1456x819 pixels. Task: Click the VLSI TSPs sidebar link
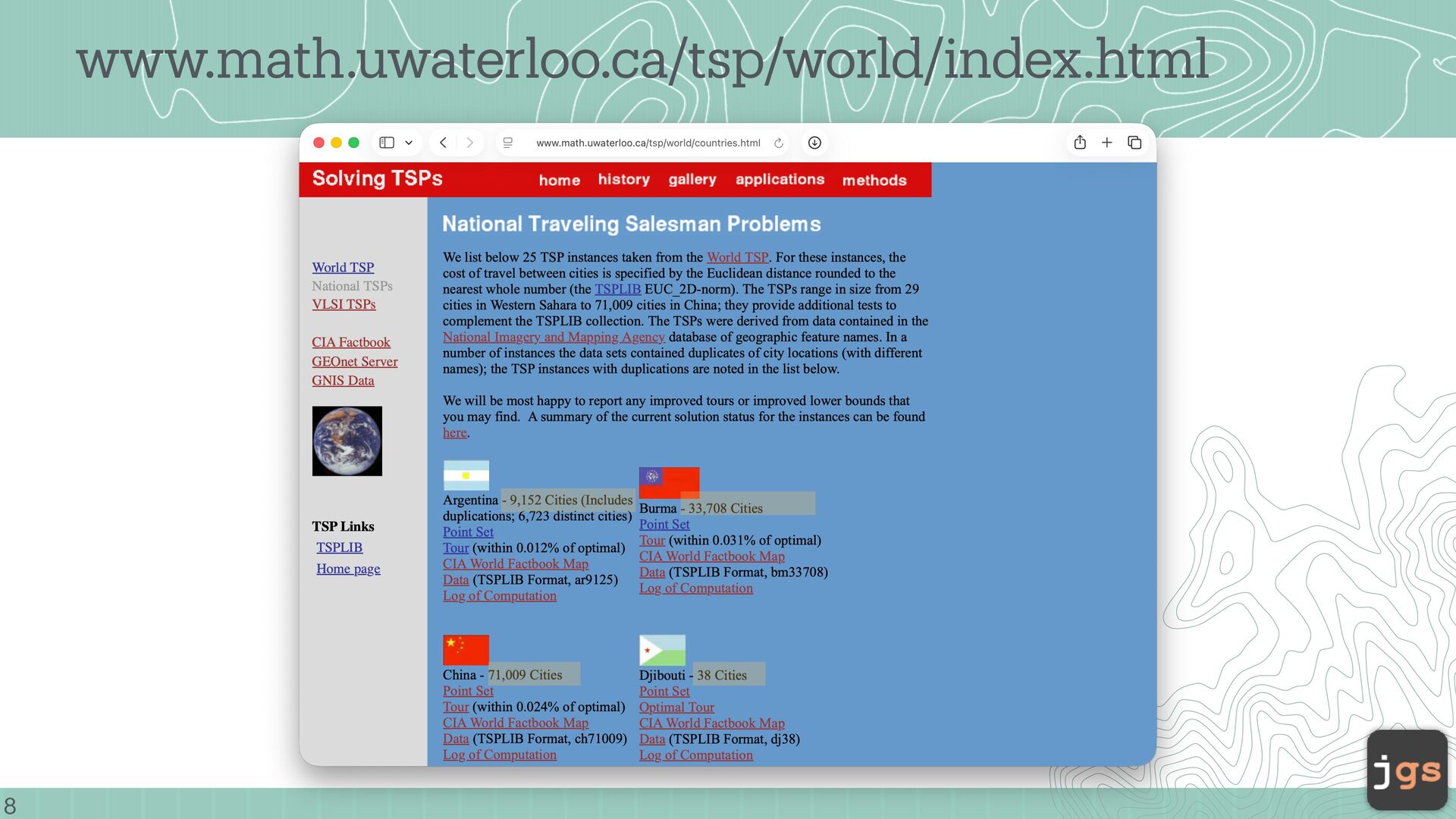(x=344, y=304)
